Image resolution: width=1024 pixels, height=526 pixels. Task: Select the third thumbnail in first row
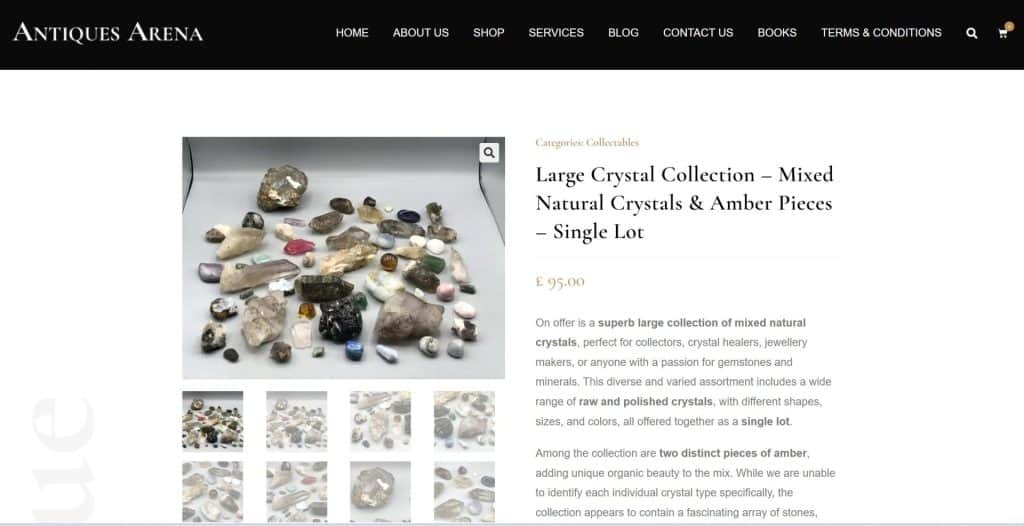pos(380,421)
